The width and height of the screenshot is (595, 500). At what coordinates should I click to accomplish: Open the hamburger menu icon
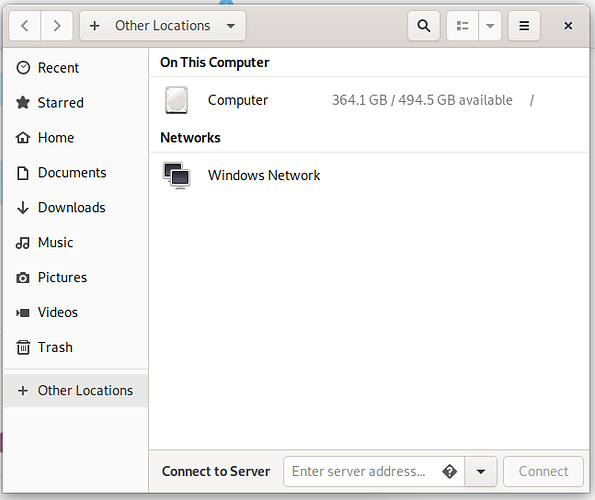pos(524,26)
